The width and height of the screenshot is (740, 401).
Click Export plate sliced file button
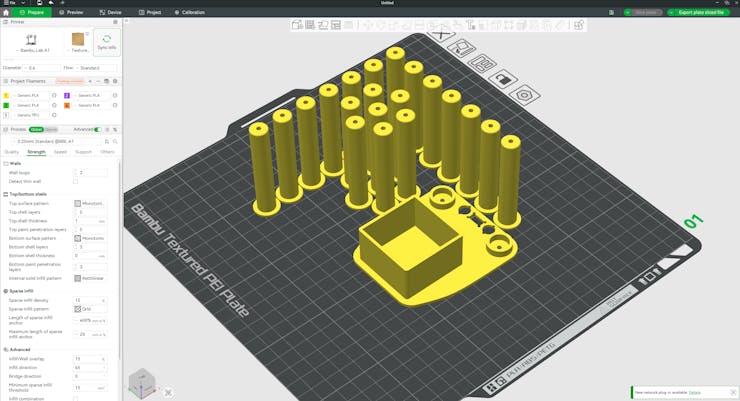tap(700, 12)
